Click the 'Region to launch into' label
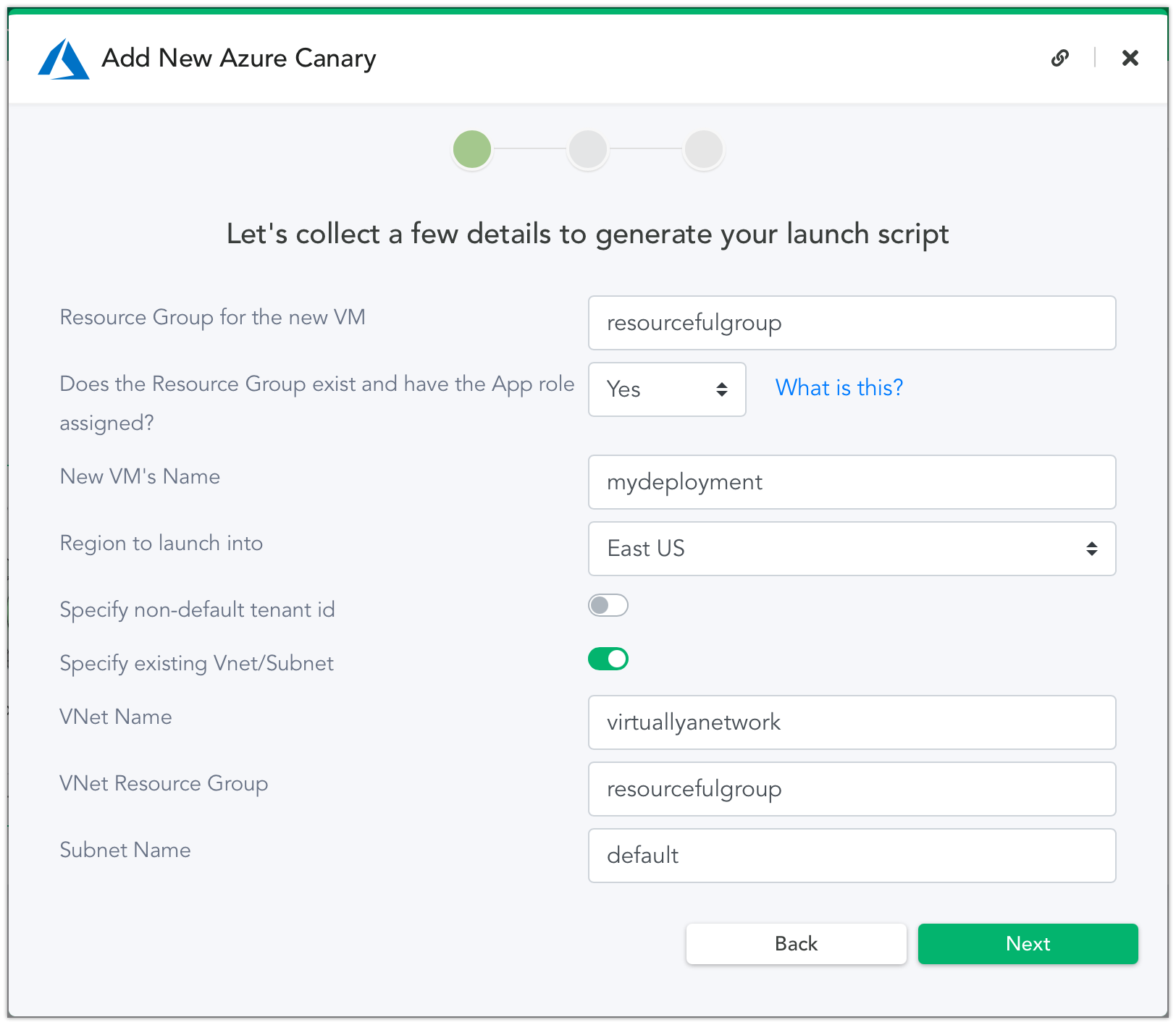1176x1025 pixels. (161, 543)
